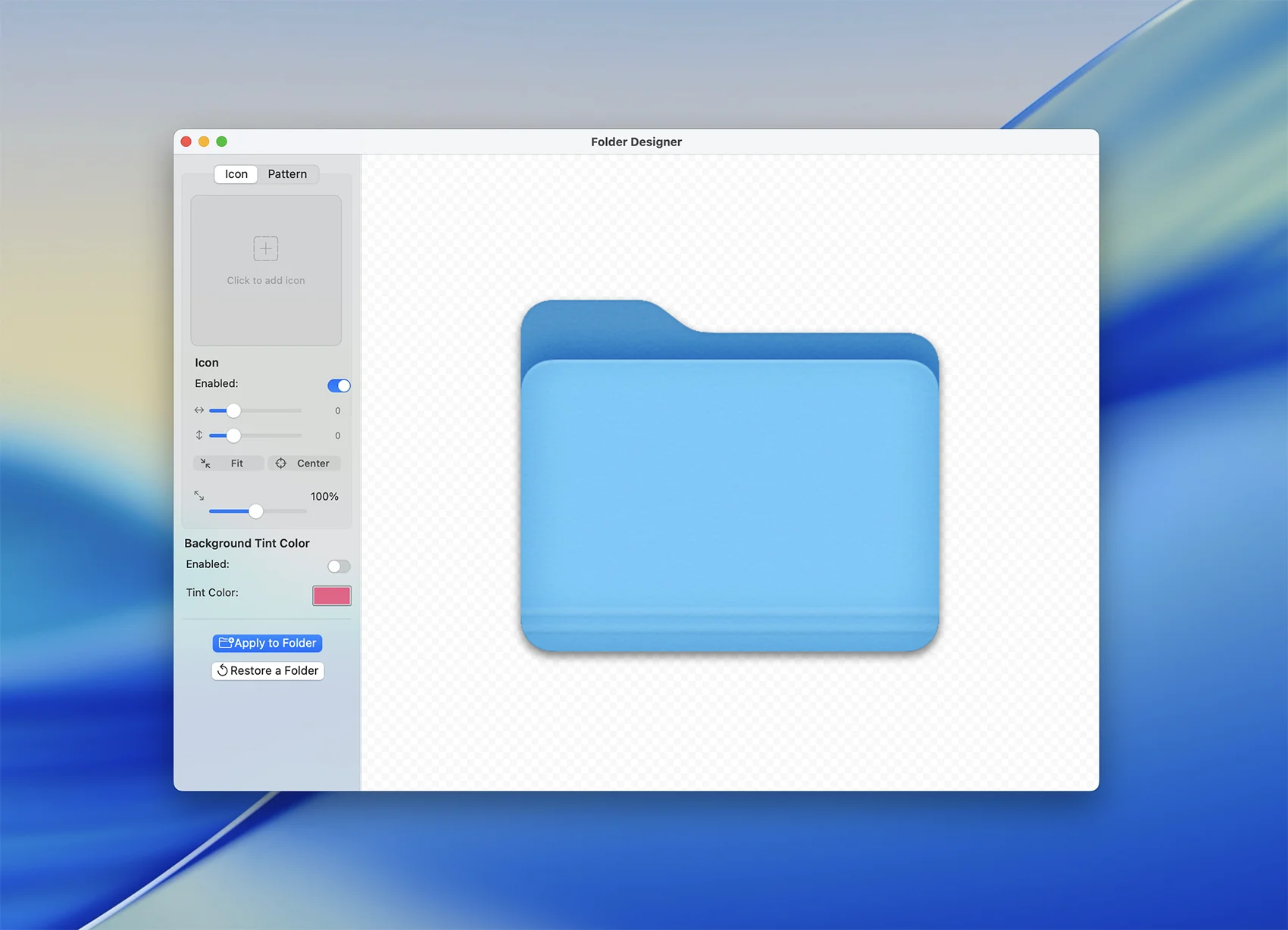This screenshot has height=930, width=1288.
Task: Click the inward arrows icon on the Fit button
Action: coord(205,463)
